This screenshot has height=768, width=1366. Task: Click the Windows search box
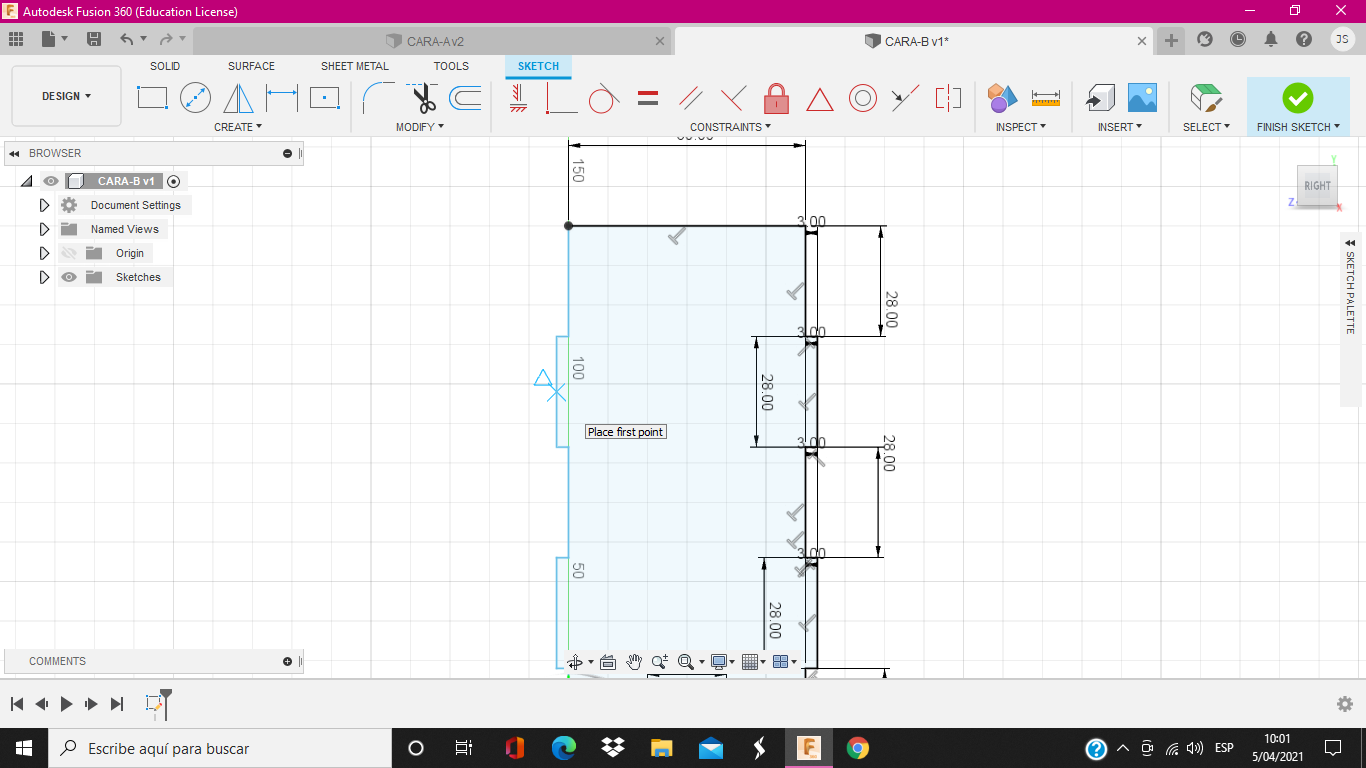(x=220, y=748)
